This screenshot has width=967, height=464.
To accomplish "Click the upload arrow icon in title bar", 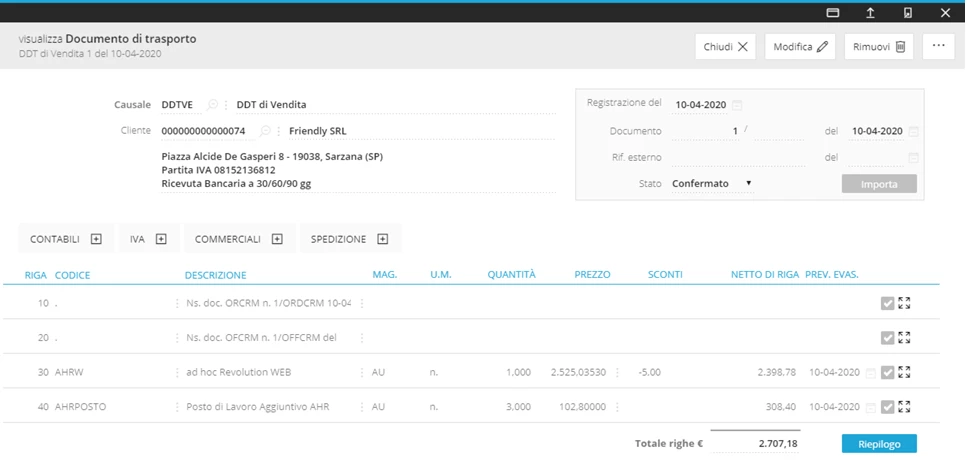I will [x=871, y=12].
